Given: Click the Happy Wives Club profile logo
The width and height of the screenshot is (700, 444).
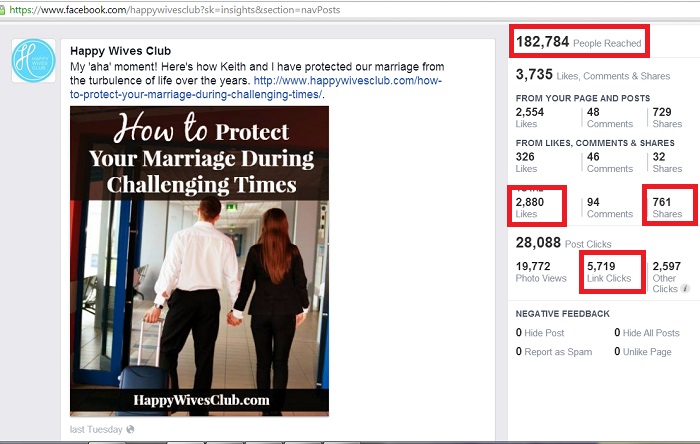Looking at the screenshot, I should coord(33,61).
